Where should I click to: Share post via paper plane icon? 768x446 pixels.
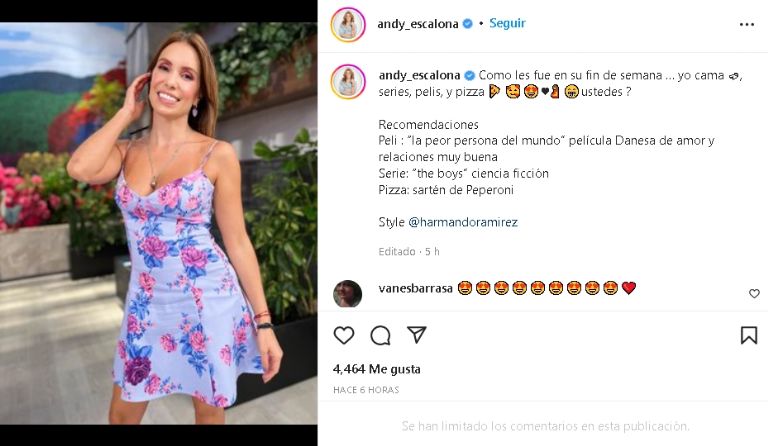point(417,335)
